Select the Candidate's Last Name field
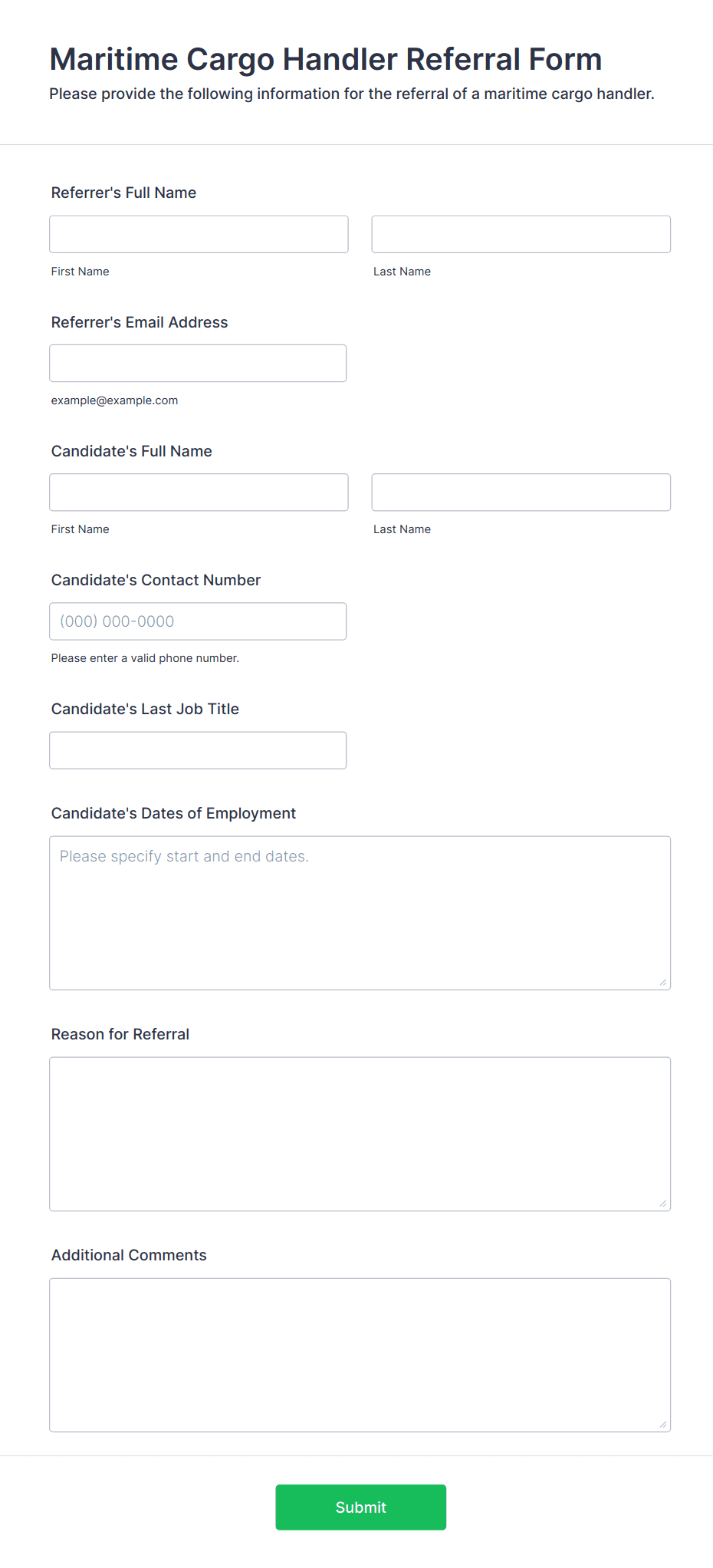This screenshot has height=1568, width=713. (521, 492)
